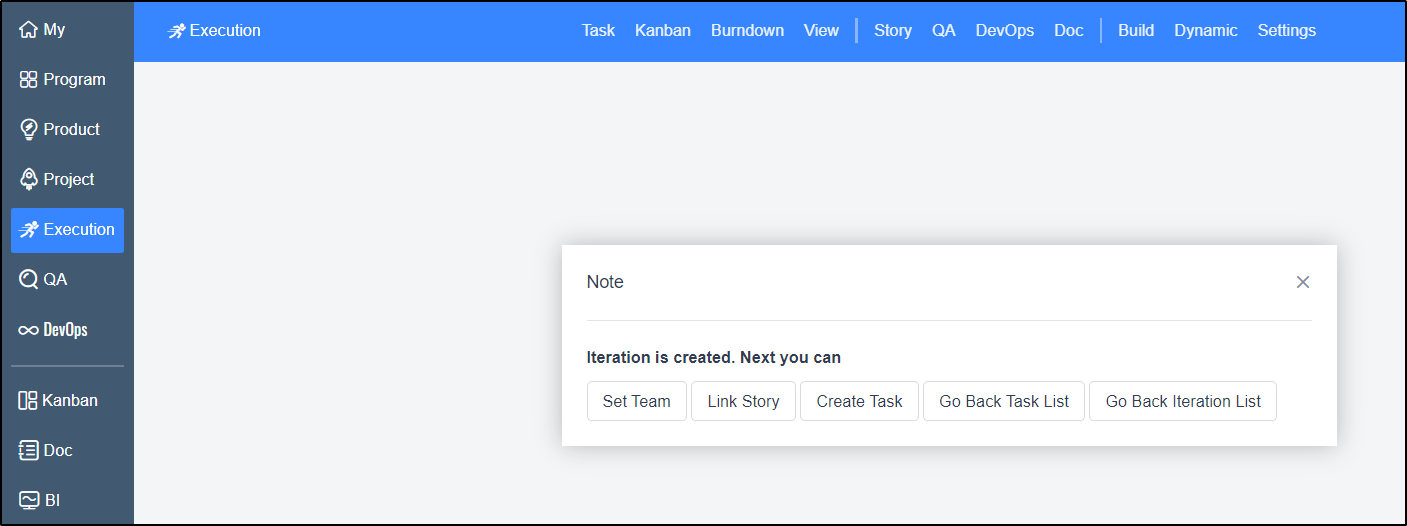1407x526 pixels.
Task: Select Execution label in the sidebar
Action: pos(79,230)
